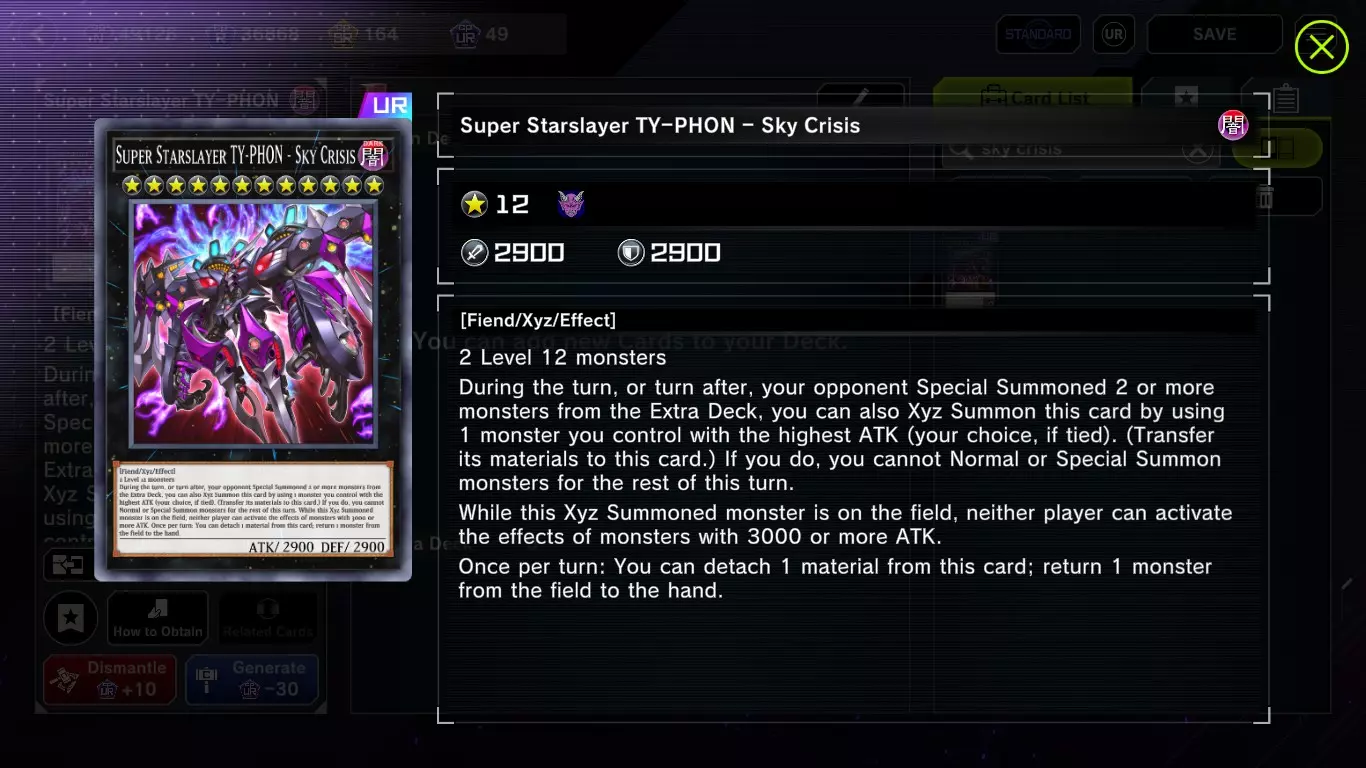Image resolution: width=1366 pixels, height=768 pixels.
Task: Click the STANDARD regulation filter
Action: 1038,34
